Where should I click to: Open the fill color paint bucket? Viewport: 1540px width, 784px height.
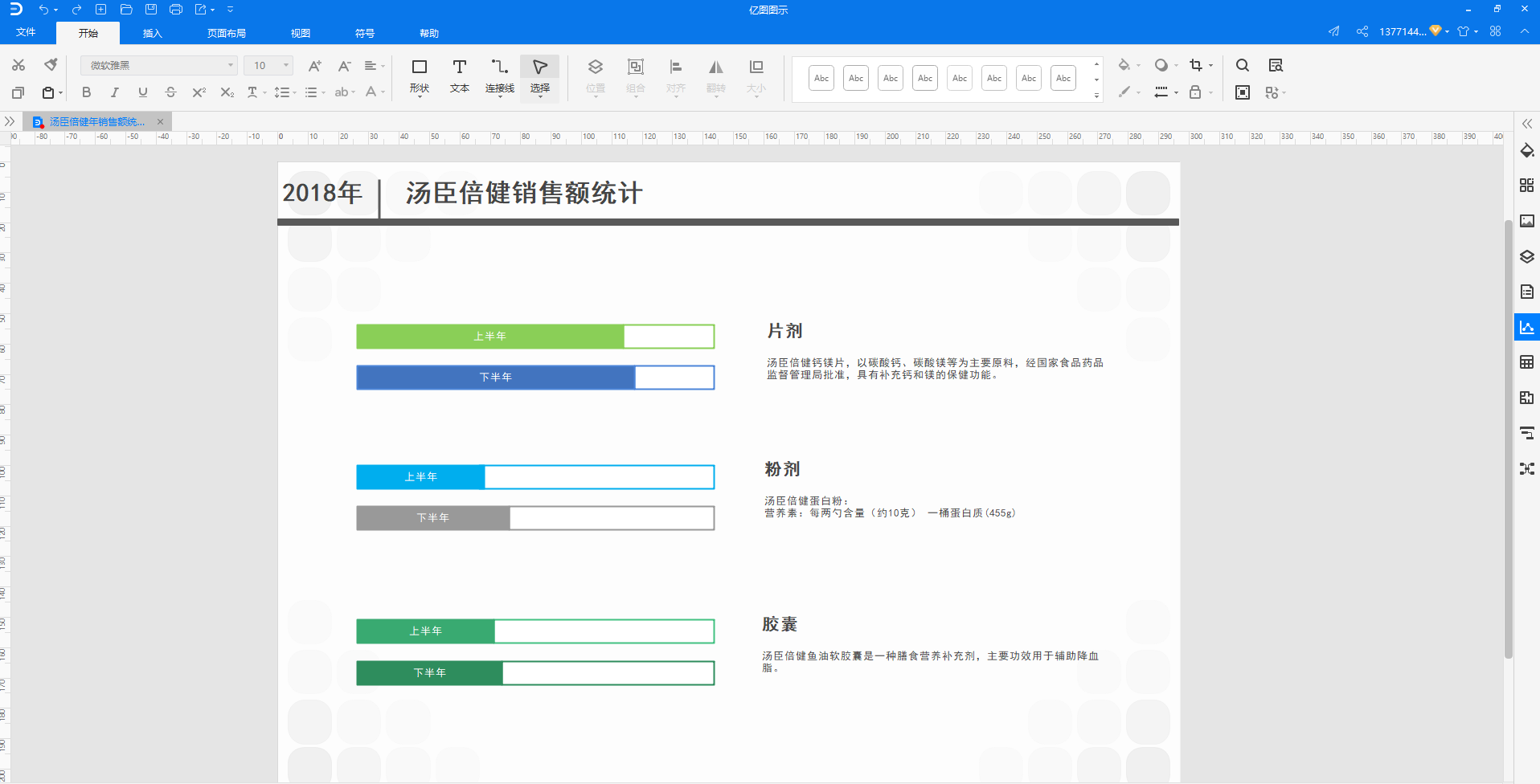coord(1124,65)
